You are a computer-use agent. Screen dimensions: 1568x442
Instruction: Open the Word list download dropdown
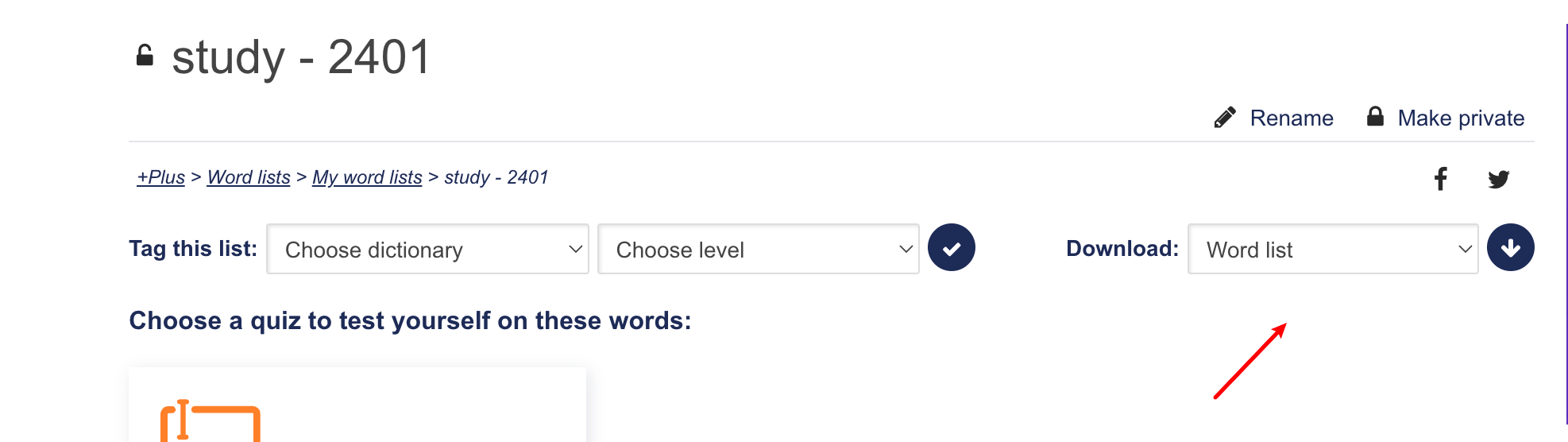[1332, 250]
